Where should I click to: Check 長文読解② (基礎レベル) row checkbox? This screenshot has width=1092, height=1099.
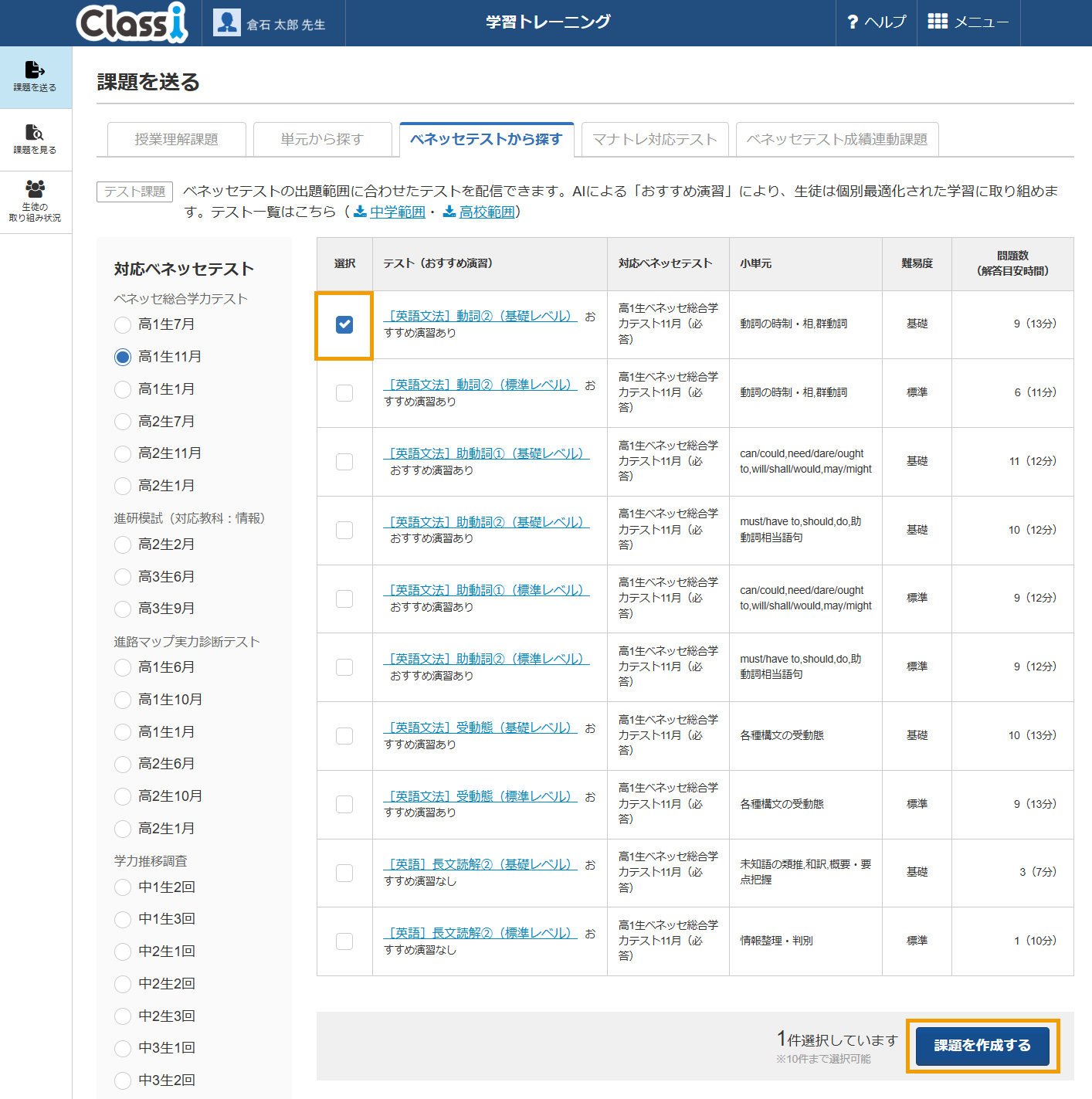tap(344, 873)
